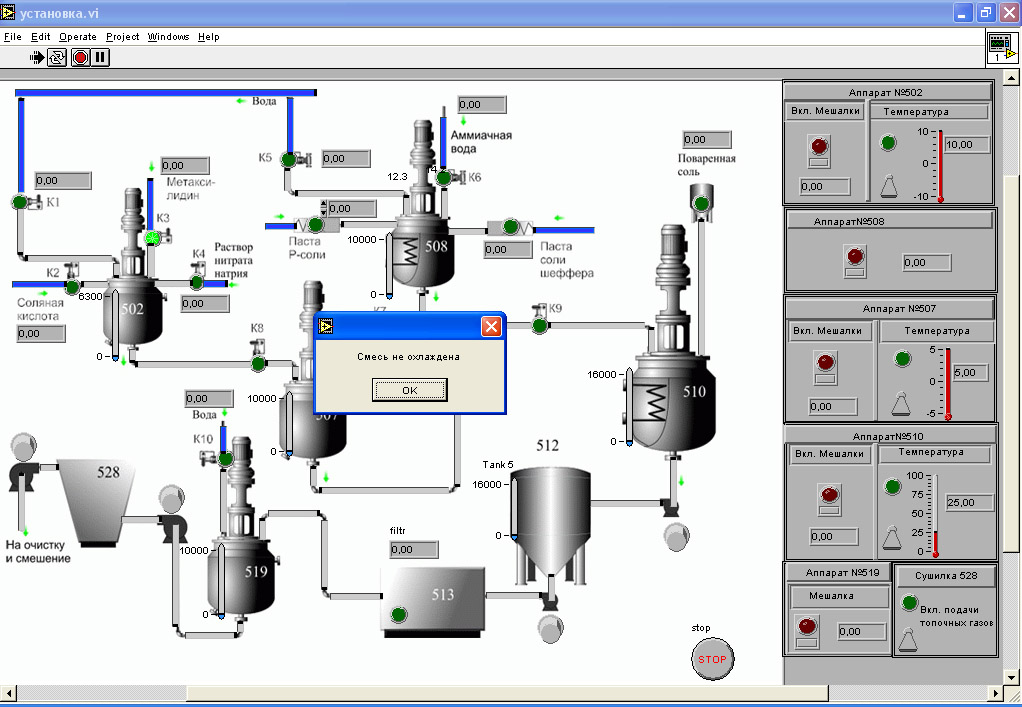The height and width of the screenshot is (707, 1022).
Task: Open the Project menu
Action: (123, 37)
